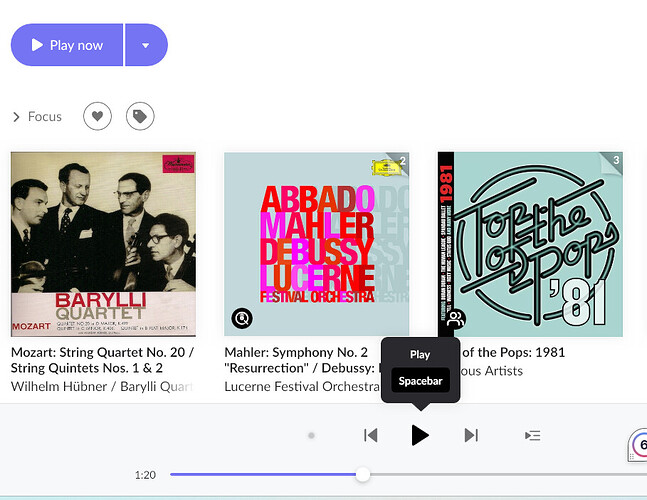Open the tag filter icon
Image resolution: width=647 pixels, height=500 pixels.
[x=140, y=116]
